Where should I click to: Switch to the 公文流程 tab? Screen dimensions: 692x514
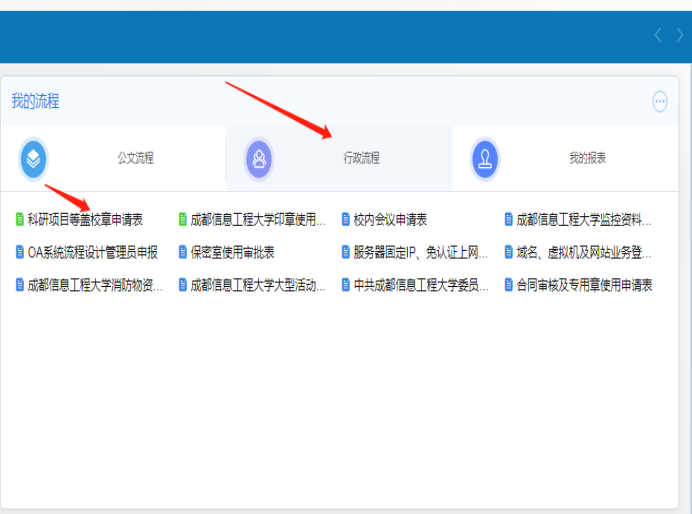pyautogui.click(x=135, y=158)
